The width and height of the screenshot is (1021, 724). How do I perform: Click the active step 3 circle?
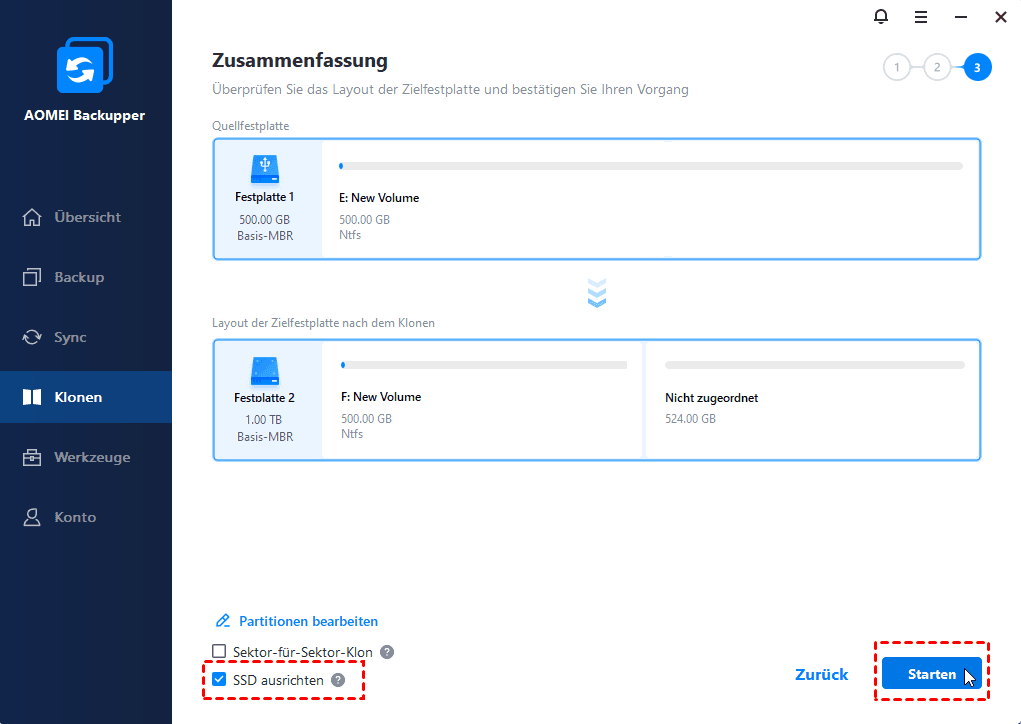click(x=977, y=67)
